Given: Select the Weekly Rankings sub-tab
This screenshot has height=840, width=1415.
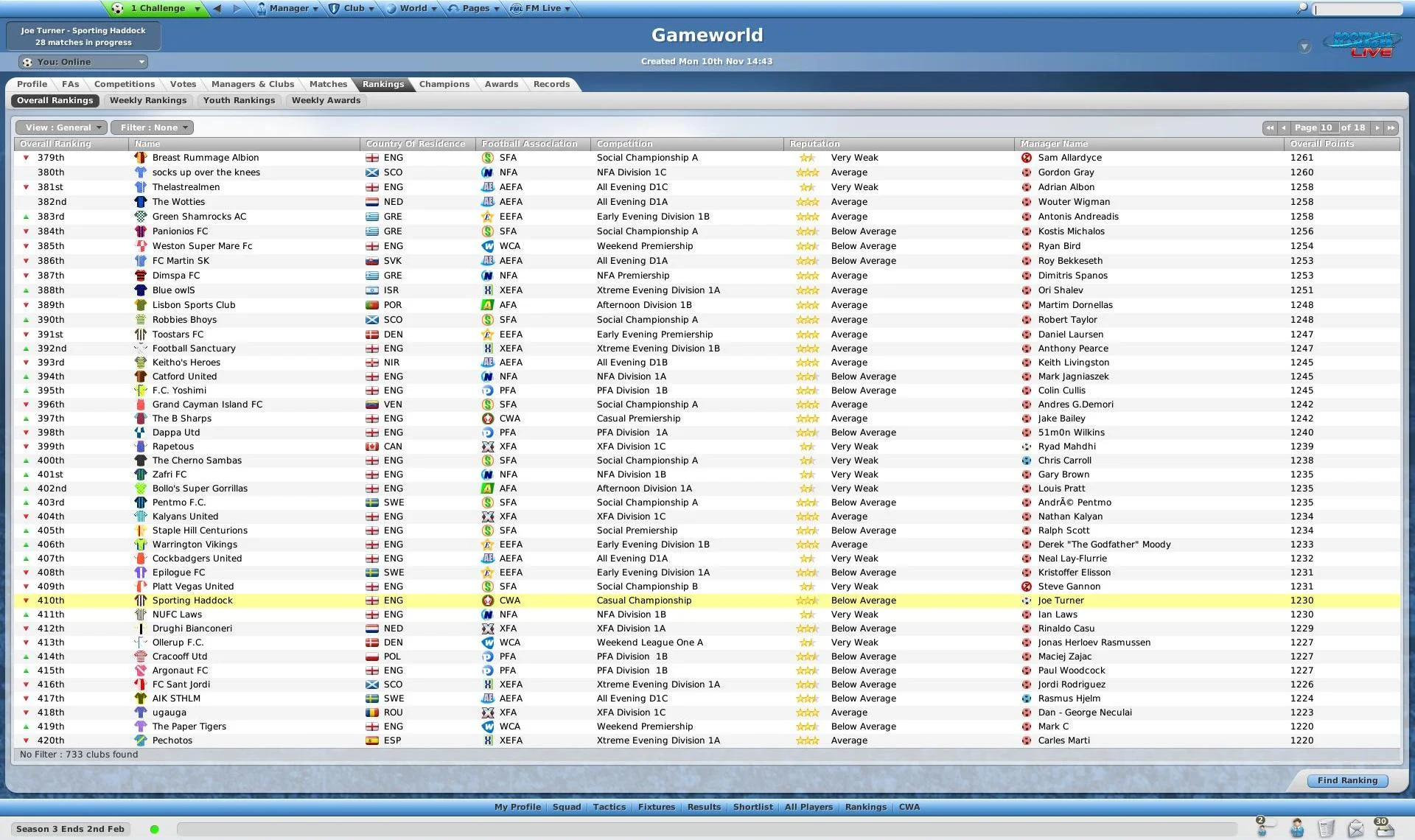Looking at the screenshot, I should 147,100.
